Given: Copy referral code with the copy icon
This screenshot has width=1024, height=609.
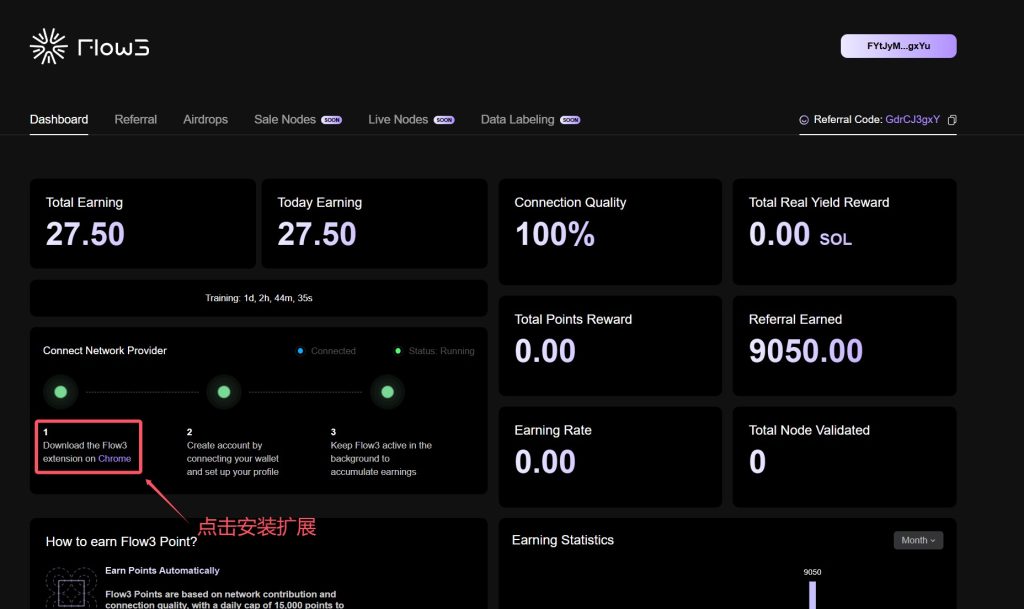Looking at the screenshot, I should [x=952, y=119].
